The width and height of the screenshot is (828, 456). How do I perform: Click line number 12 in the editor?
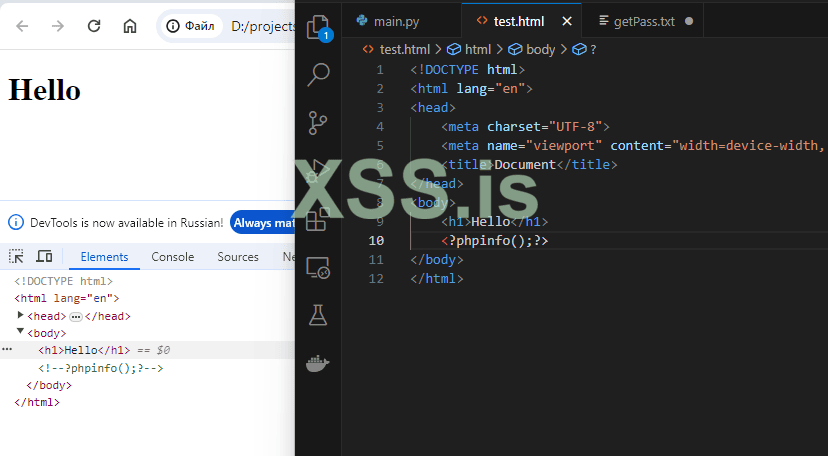click(x=376, y=279)
